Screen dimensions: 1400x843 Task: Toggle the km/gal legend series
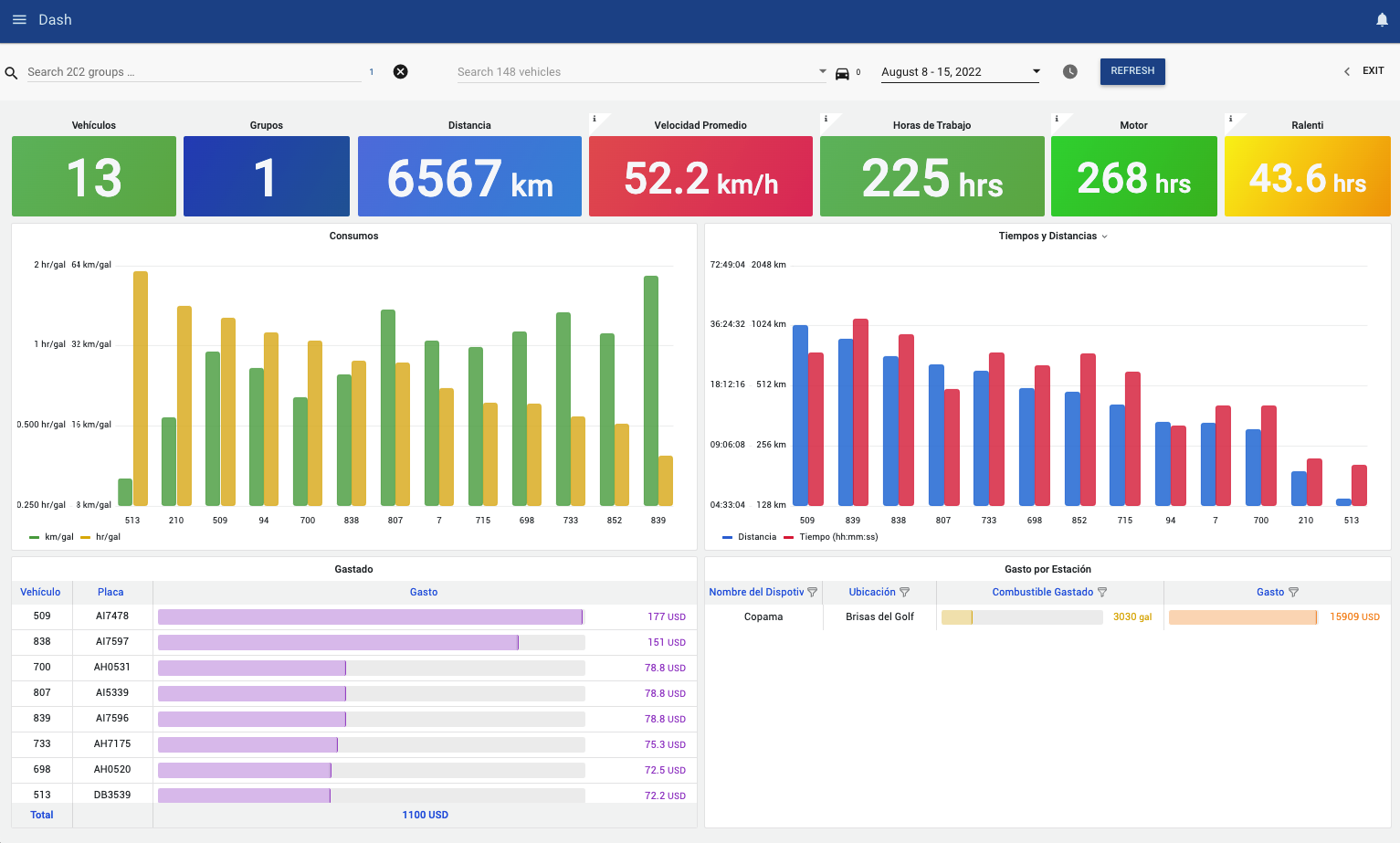click(51, 537)
